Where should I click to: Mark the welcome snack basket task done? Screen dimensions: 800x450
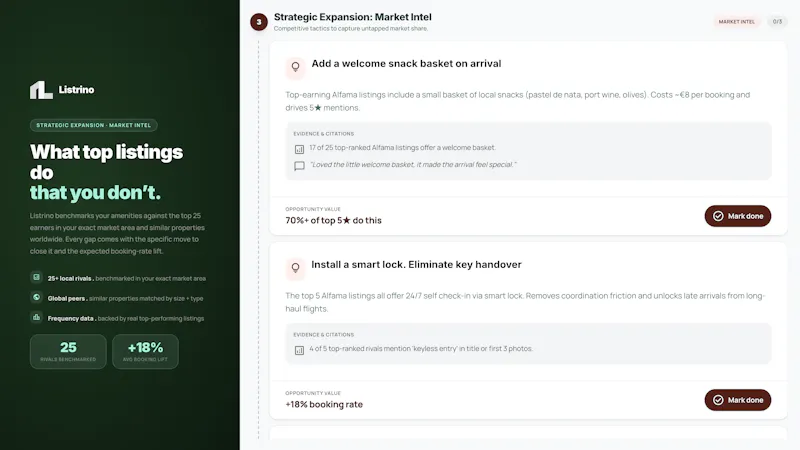point(738,216)
